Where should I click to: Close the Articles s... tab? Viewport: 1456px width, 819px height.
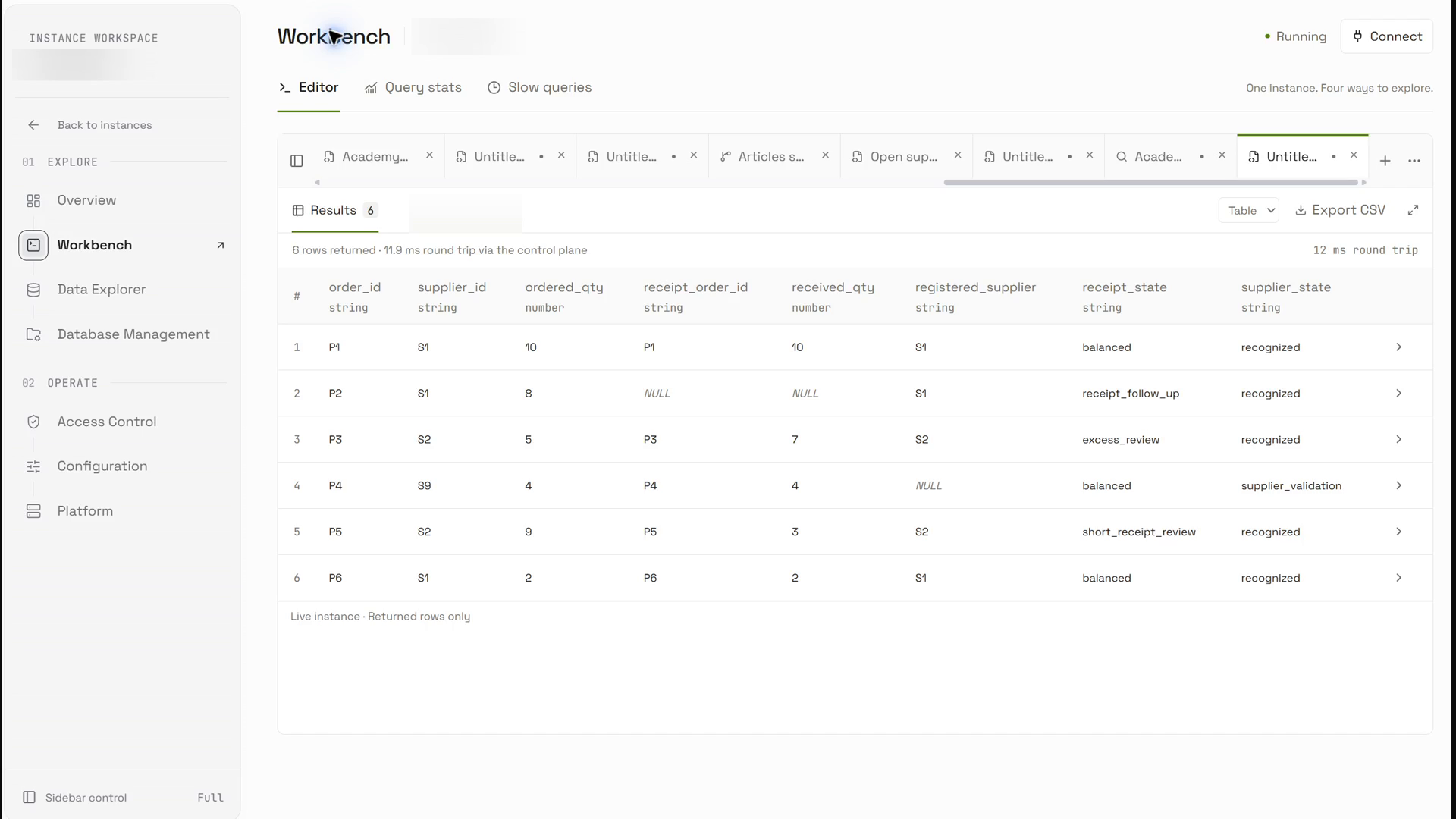825,155
